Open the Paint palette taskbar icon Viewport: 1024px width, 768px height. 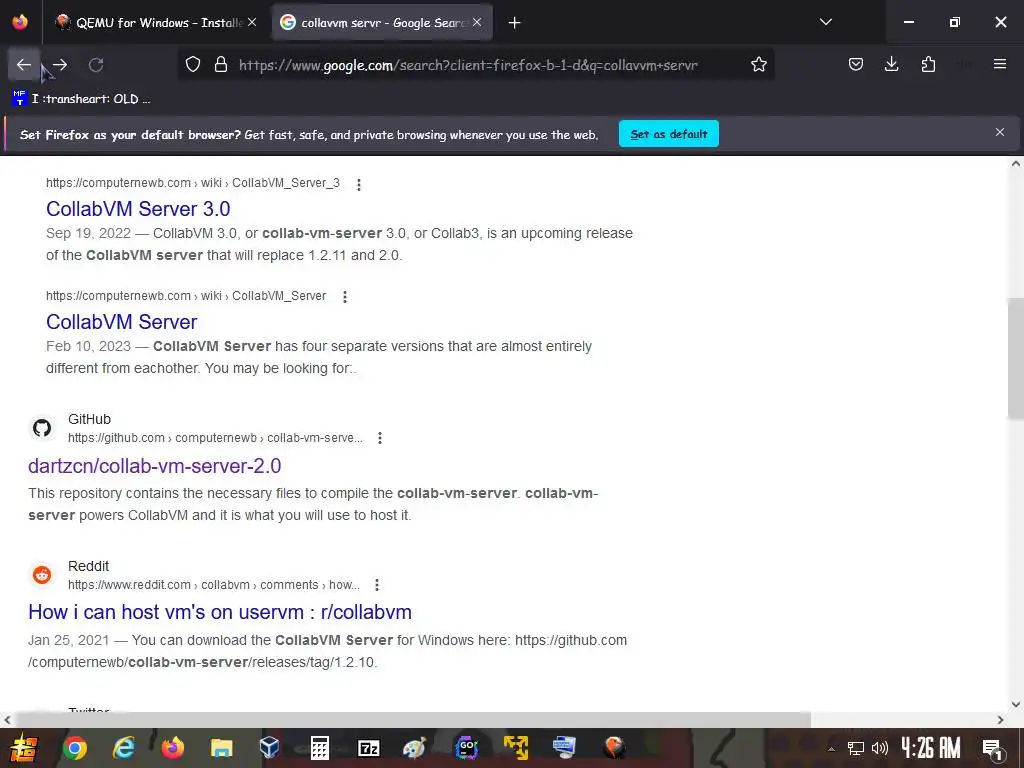tap(414, 748)
